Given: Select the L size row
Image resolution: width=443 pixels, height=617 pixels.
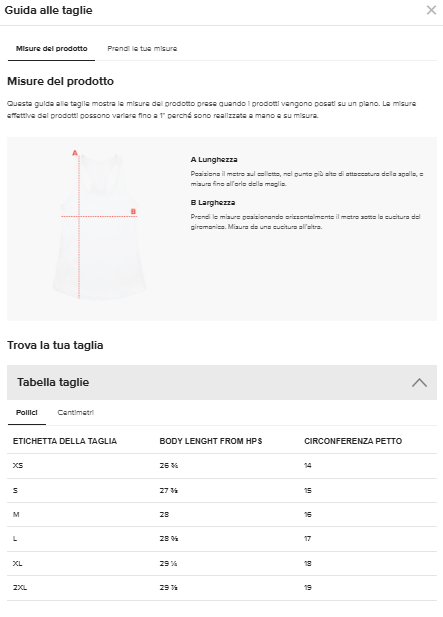Looking at the screenshot, I should (x=222, y=539).
